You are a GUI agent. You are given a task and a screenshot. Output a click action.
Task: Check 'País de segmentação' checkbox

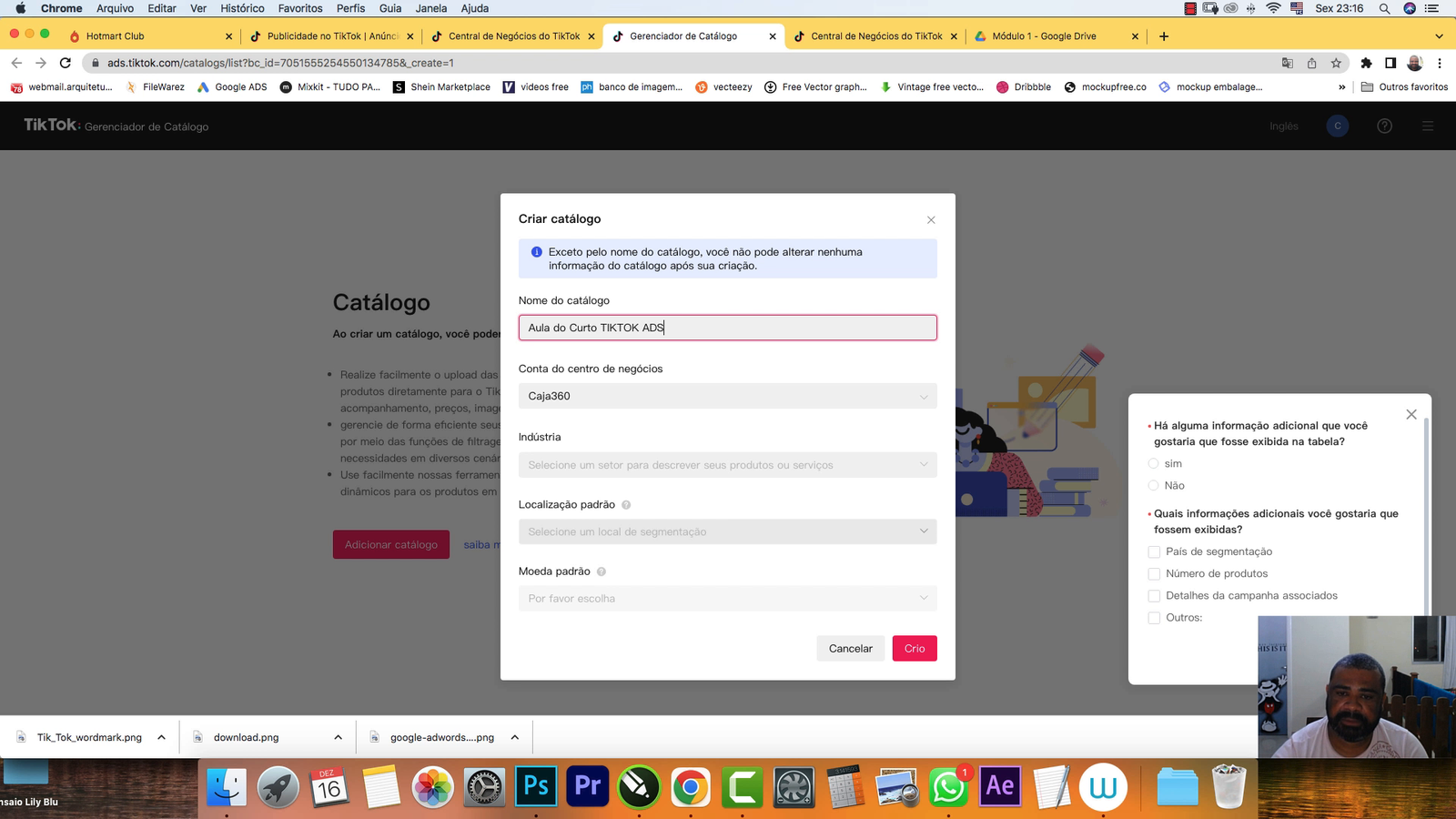pyautogui.click(x=1154, y=552)
